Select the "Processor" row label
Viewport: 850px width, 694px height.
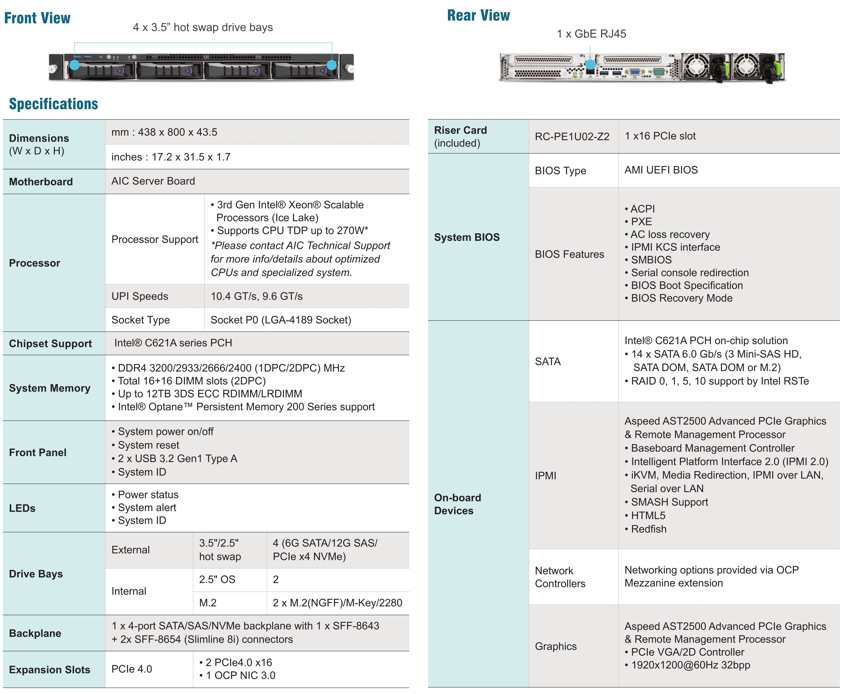pos(35,263)
